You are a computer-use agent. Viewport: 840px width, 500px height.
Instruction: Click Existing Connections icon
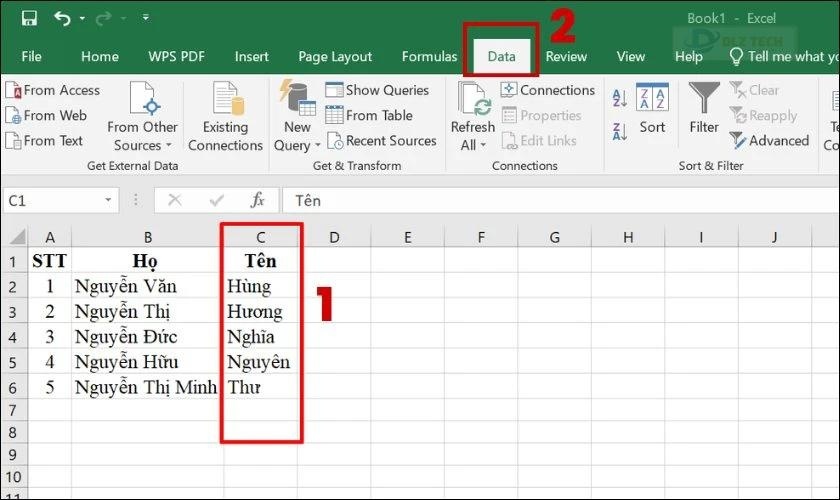(226, 116)
